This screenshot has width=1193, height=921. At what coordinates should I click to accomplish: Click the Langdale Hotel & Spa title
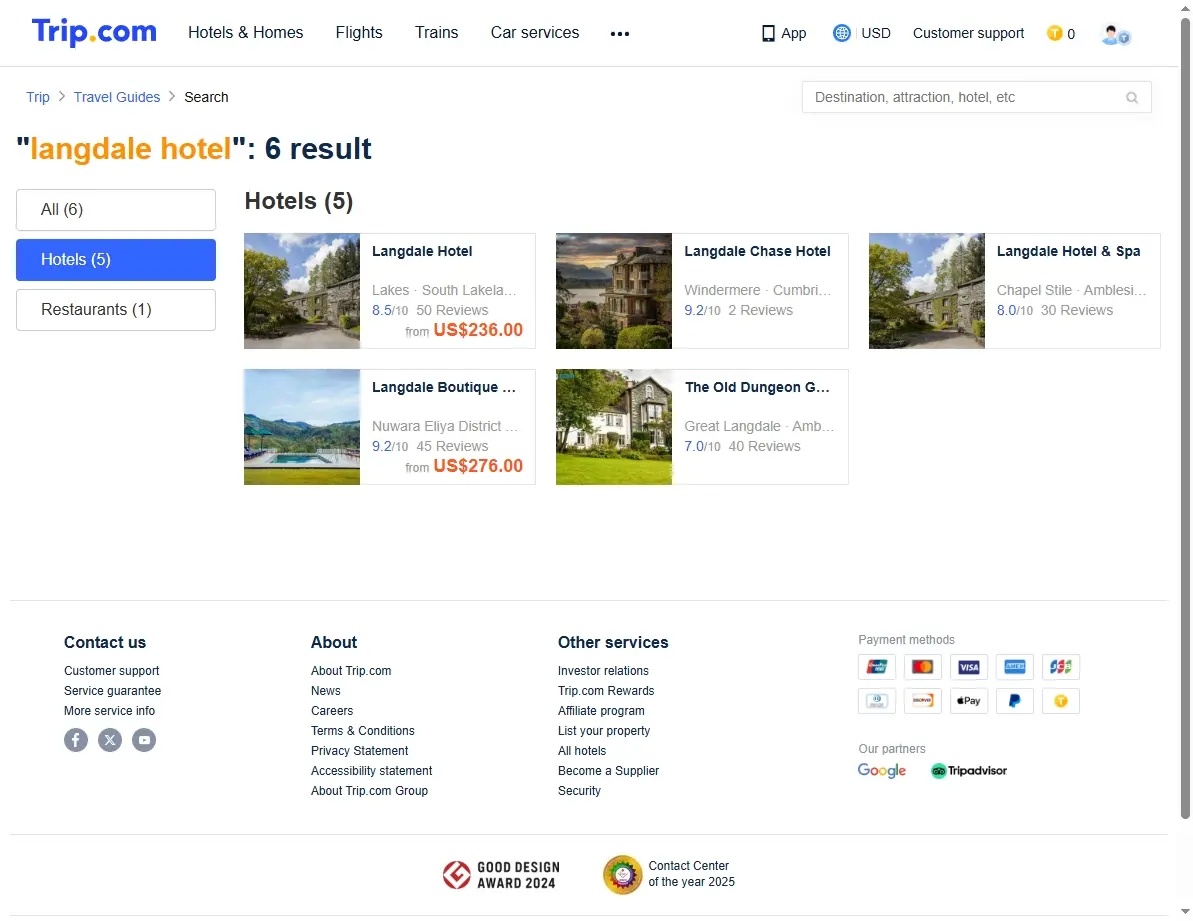1068,252
